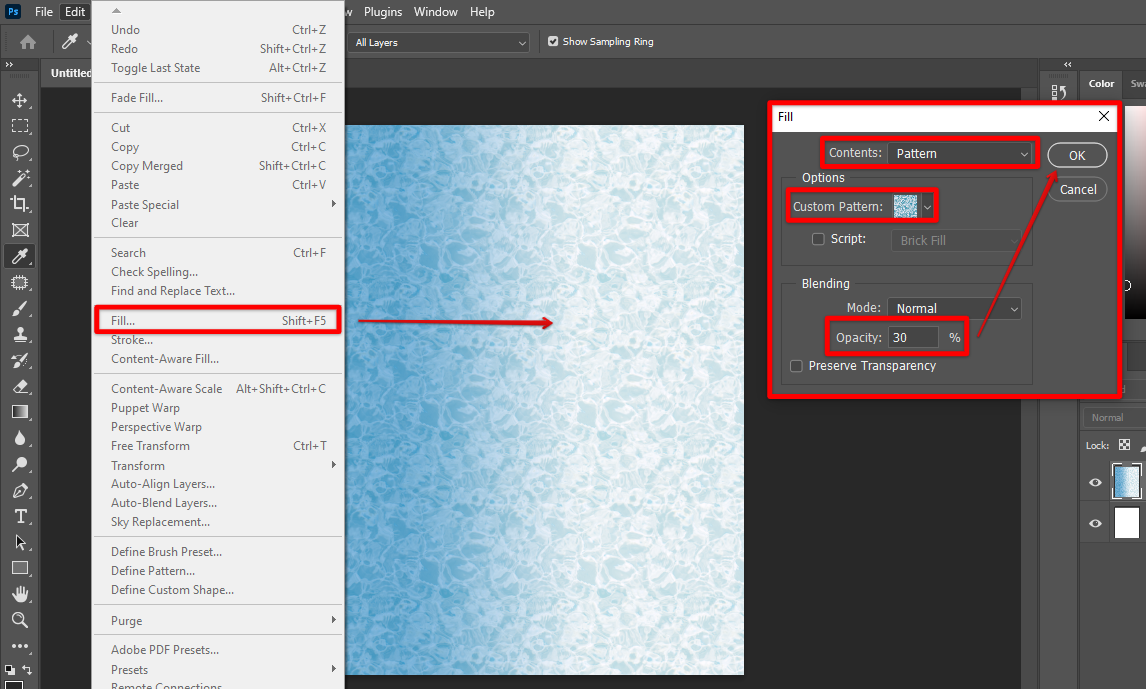The height and width of the screenshot is (689, 1146).
Task: Select the Eraser tool
Action: tap(20, 386)
